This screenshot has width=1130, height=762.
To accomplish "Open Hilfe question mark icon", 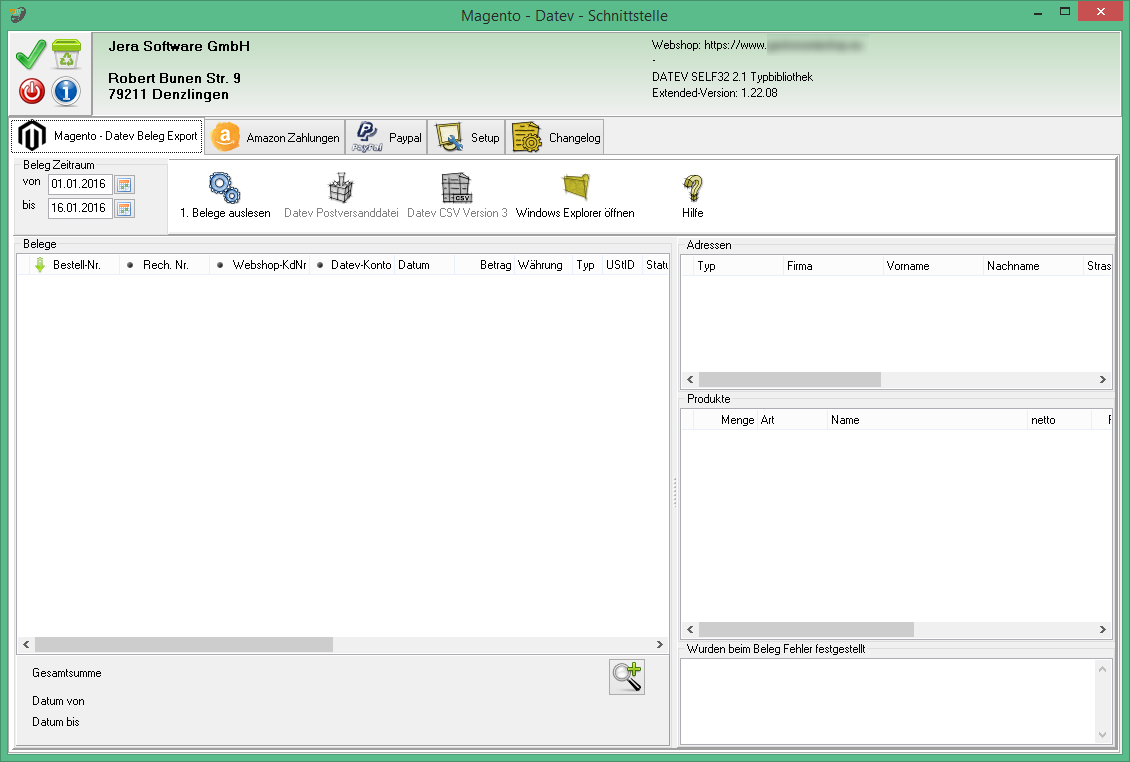I will (x=693, y=188).
